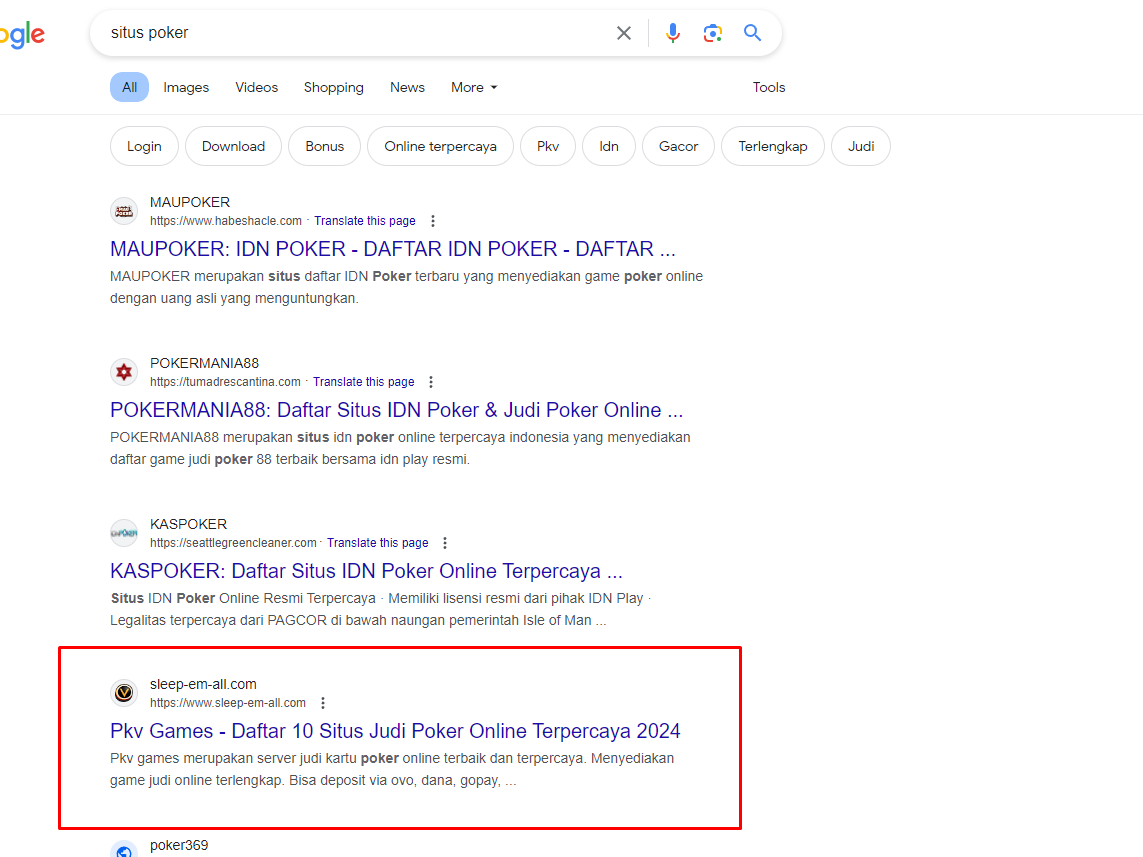Open three-dot options for KASPOKER result
This screenshot has height=857, width=1143.
point(445,543)
